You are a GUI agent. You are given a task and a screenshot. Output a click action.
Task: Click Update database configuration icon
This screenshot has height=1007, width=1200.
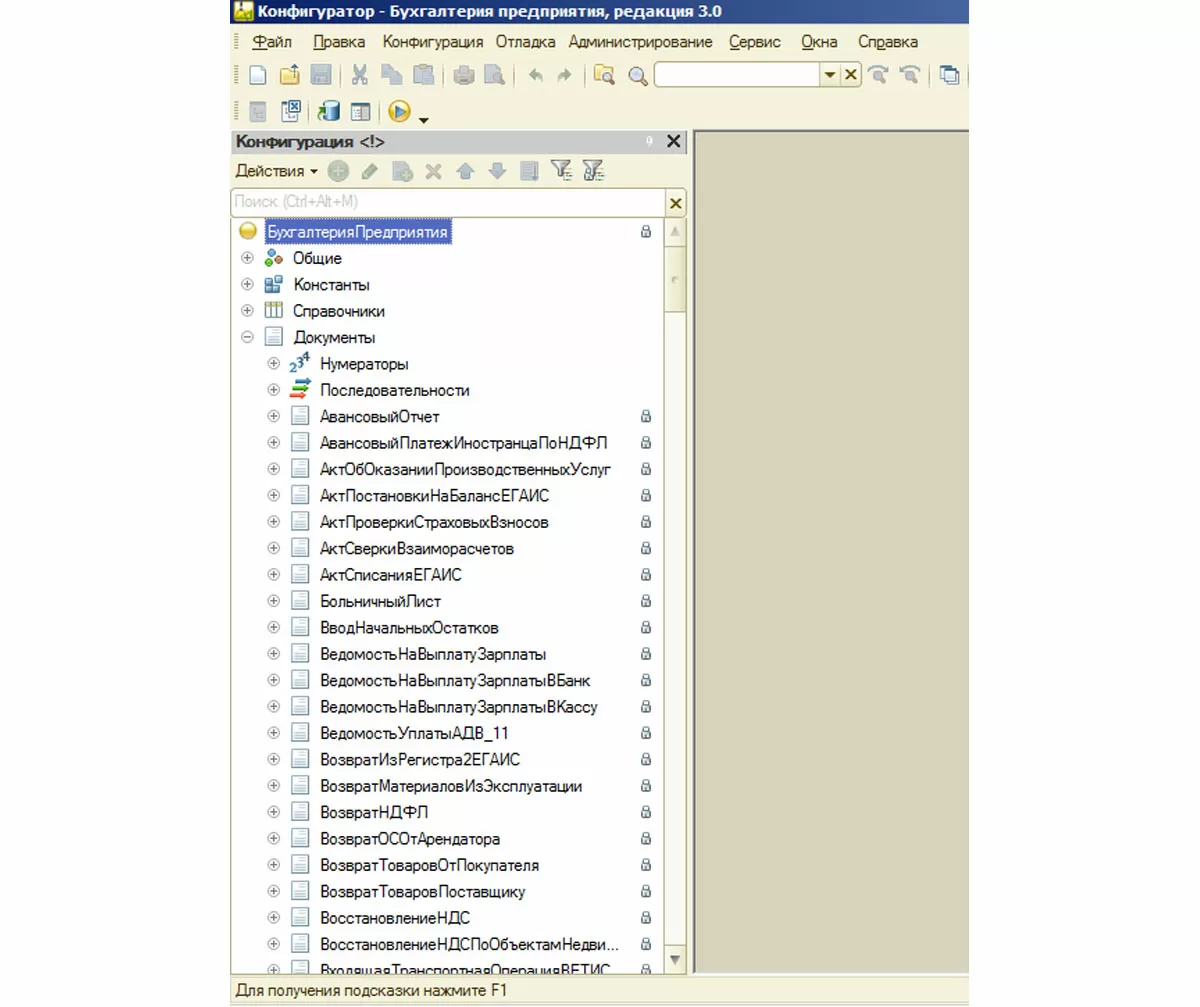click(328, 112)
